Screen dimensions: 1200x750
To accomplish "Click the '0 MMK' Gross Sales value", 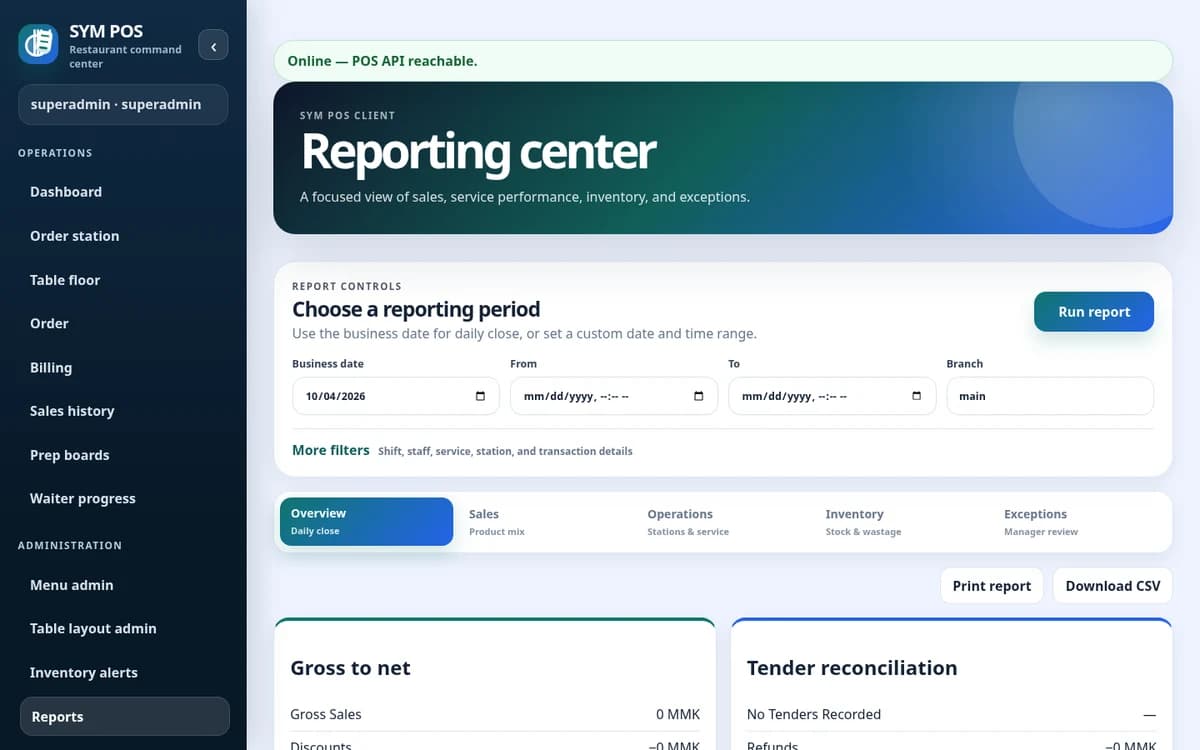I will [x=678, y=714].
